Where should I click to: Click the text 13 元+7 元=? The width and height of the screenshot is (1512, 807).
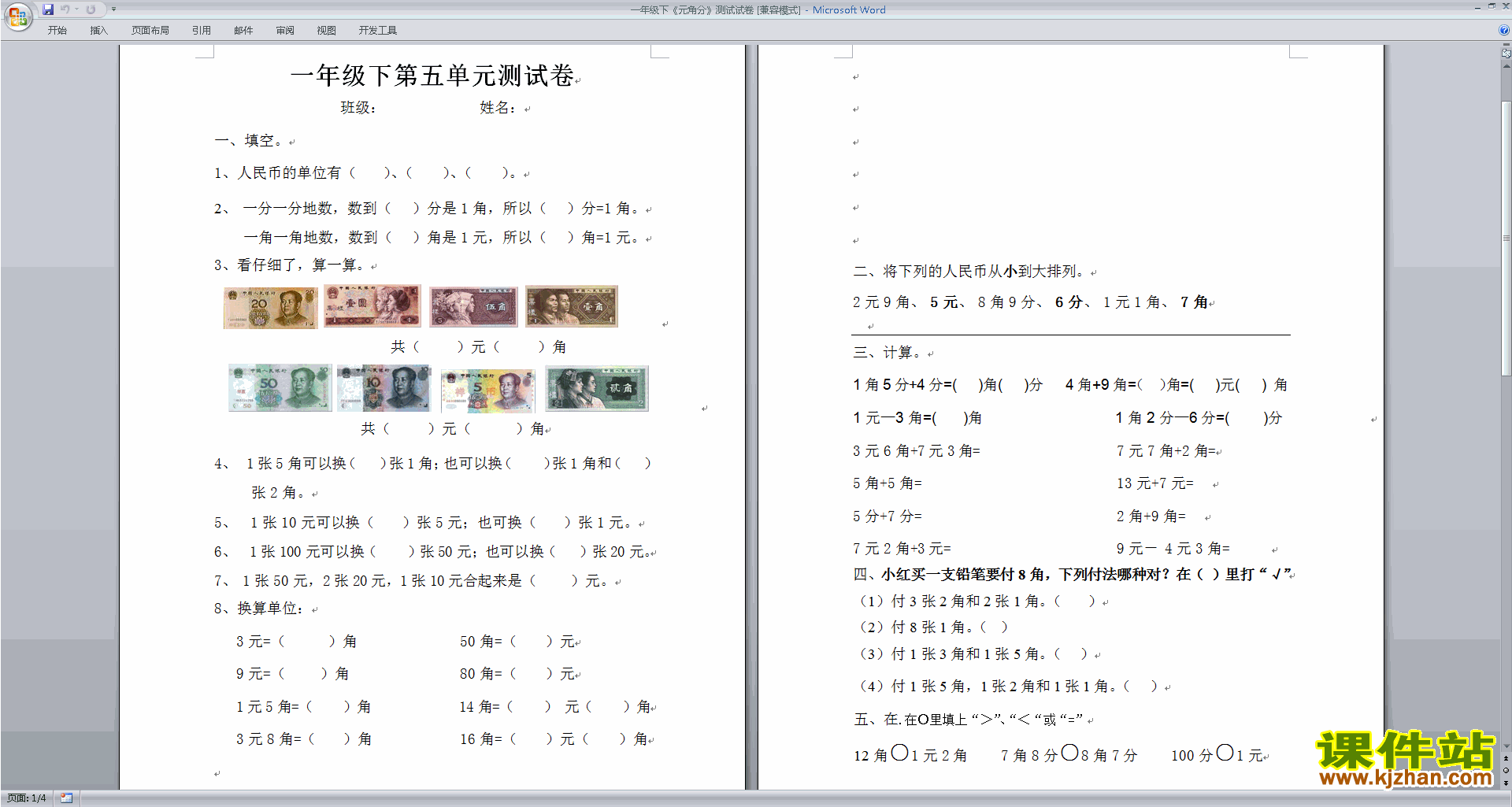coord(1155,483)
